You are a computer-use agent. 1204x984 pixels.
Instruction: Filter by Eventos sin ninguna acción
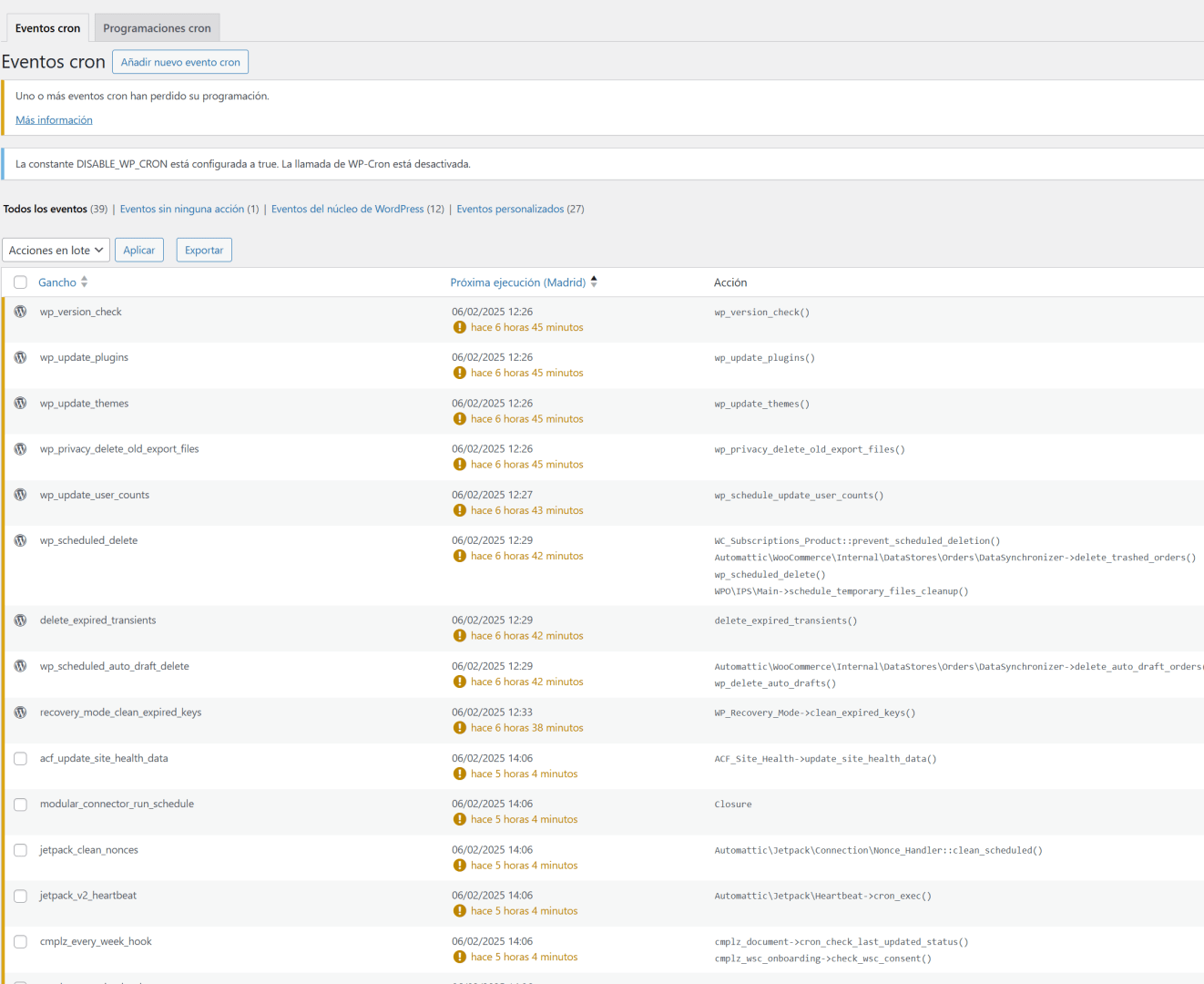coord(182,209)
